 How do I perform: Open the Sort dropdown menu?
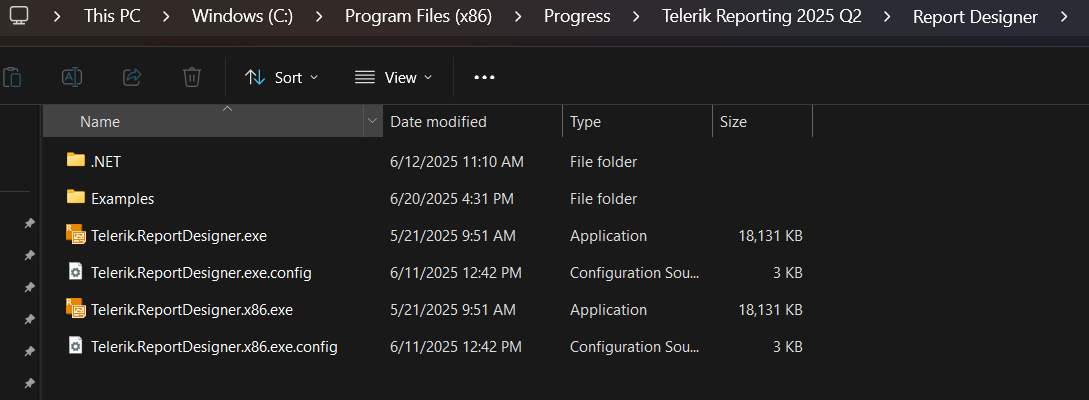[282, 77]
